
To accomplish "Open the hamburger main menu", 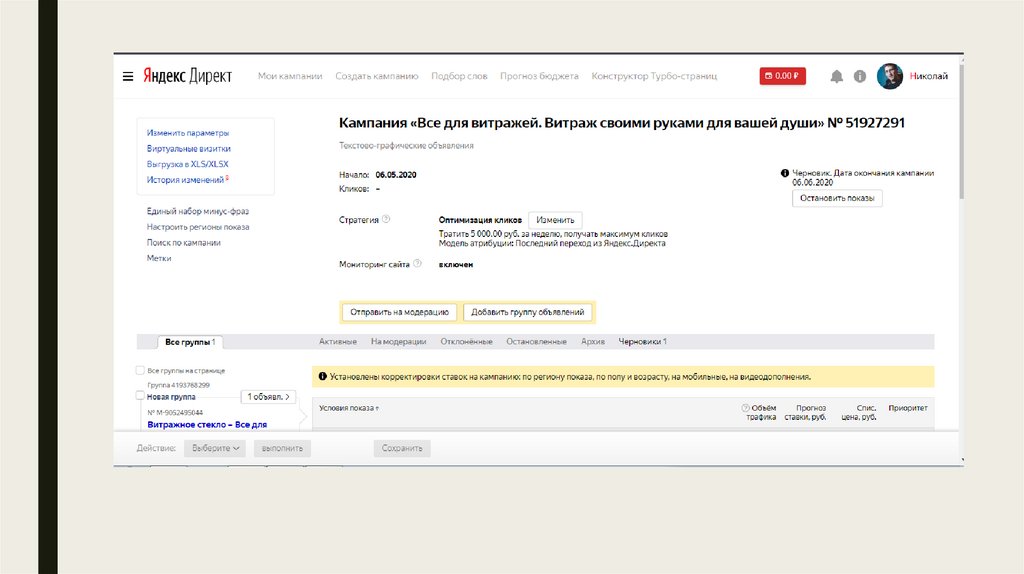I will click(x=128, y=76).
